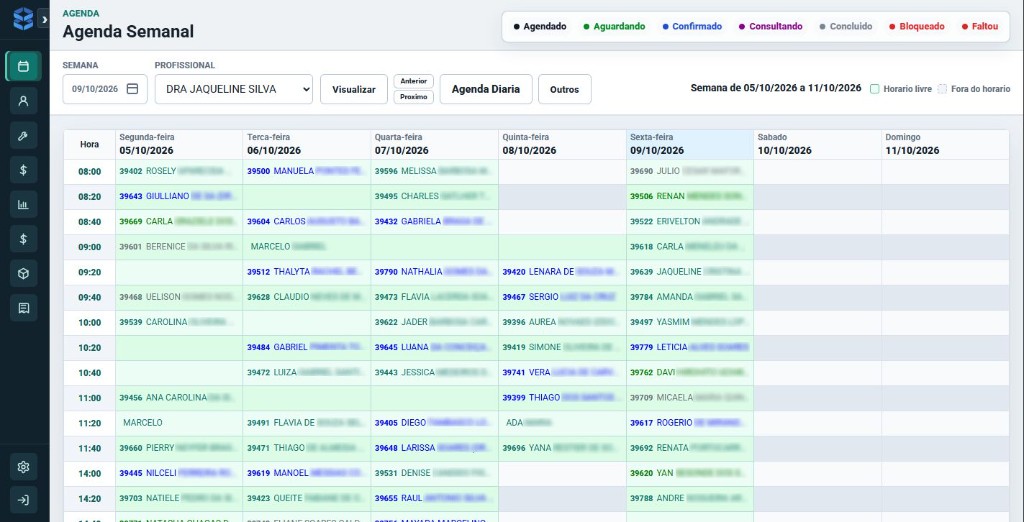The height and width of the screenshot is (522, 1024).
Task: Click the Fora do horario legend box
Action: click(x=942, y=89)
